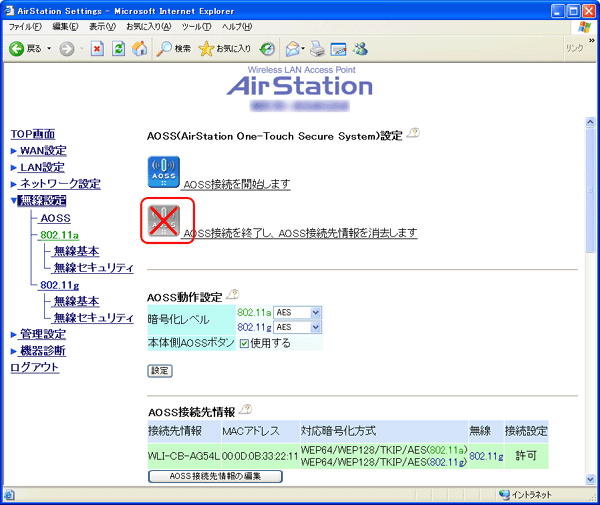
Task: Expand the WAN設定 tree arrow
Action: [x=13, y=151]
